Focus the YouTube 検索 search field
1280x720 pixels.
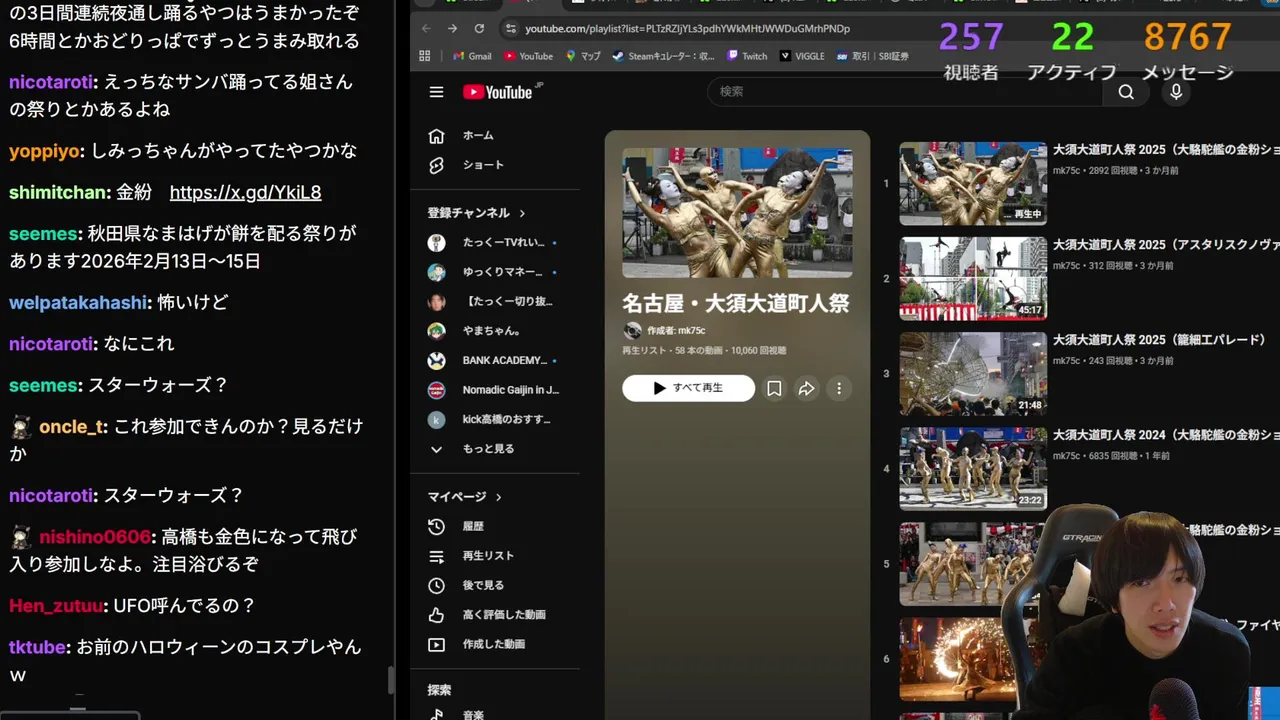tap(905, 92)
